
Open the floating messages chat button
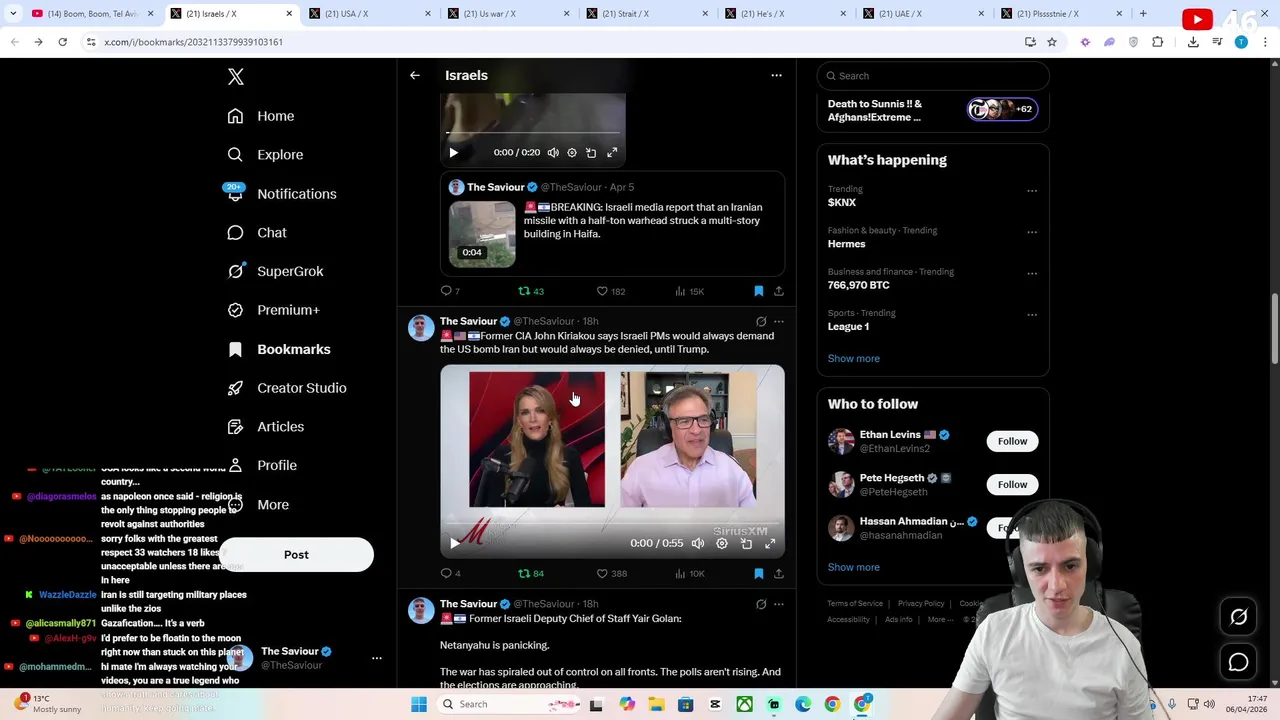[1239, 663]
